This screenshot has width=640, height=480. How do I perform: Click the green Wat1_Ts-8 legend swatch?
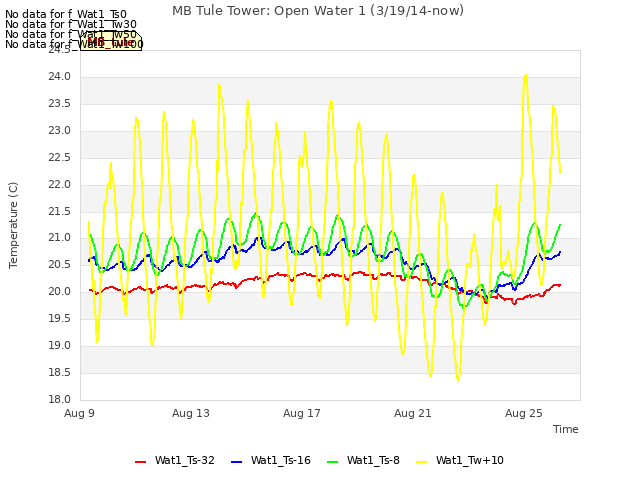tap(333, 462)
